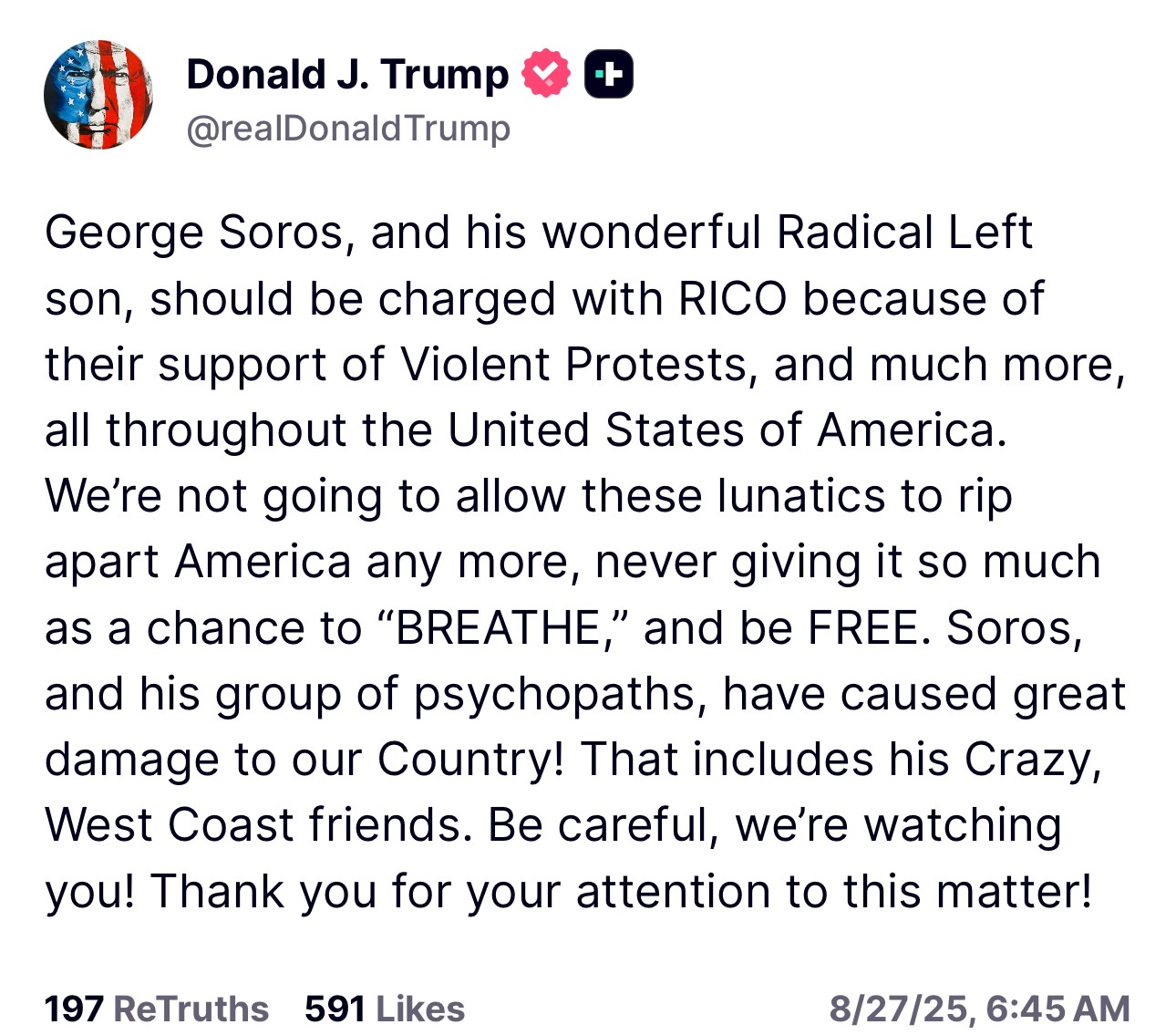
Task: Click the phrase "Radical Left" in the post
Action: 904,233
